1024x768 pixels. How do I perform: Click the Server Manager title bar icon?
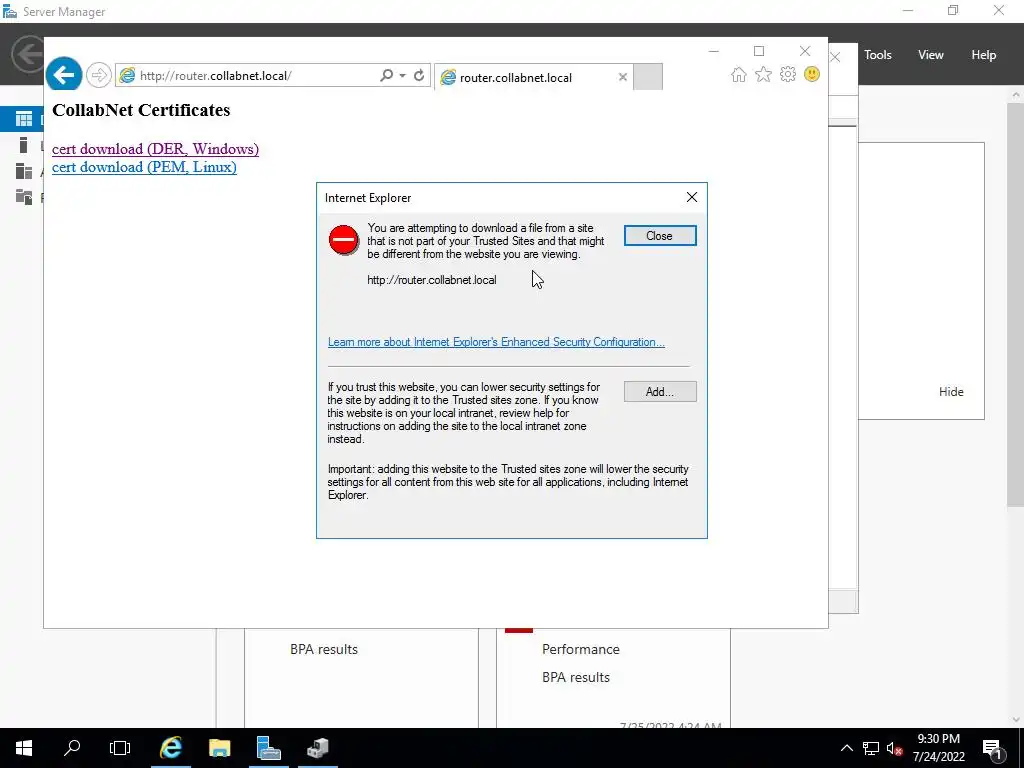tap(10, 11)
